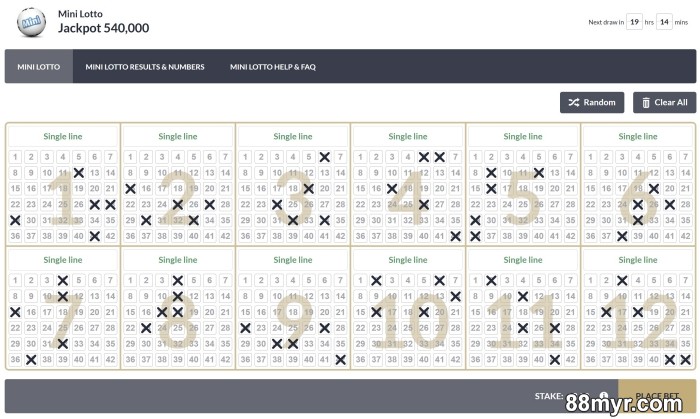Screen dimensions: 700x419
Task: Unmark the X between 5 and 7 in third top grid
Action: coord(325,157)
